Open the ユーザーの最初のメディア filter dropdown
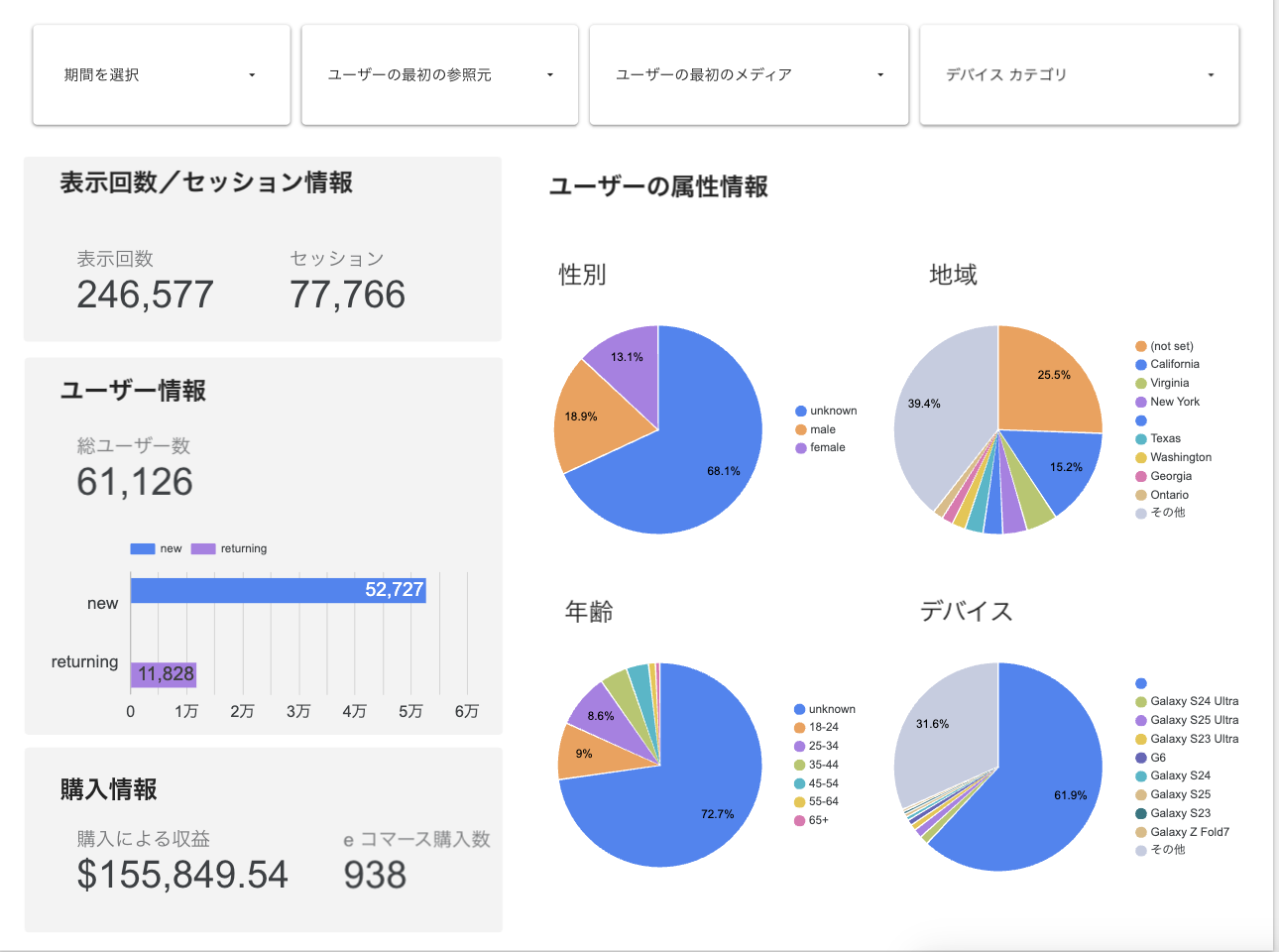This screenshot has width=1279, height=952. 749,75
